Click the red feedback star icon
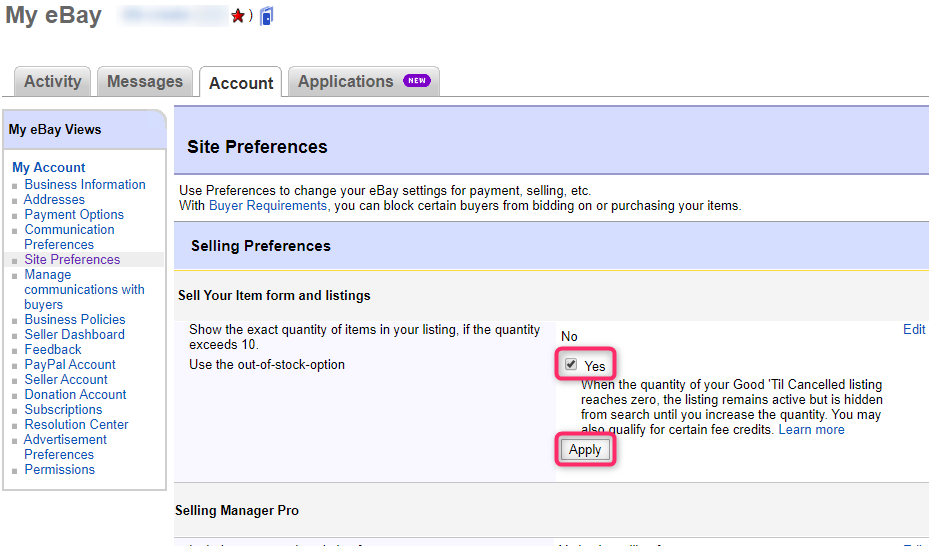Viewport: 936px width, 546px height. [x=238, y=16]
